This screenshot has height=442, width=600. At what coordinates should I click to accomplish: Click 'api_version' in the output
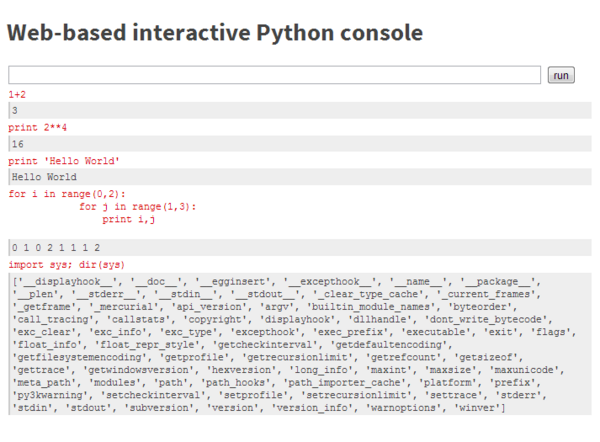209,307
